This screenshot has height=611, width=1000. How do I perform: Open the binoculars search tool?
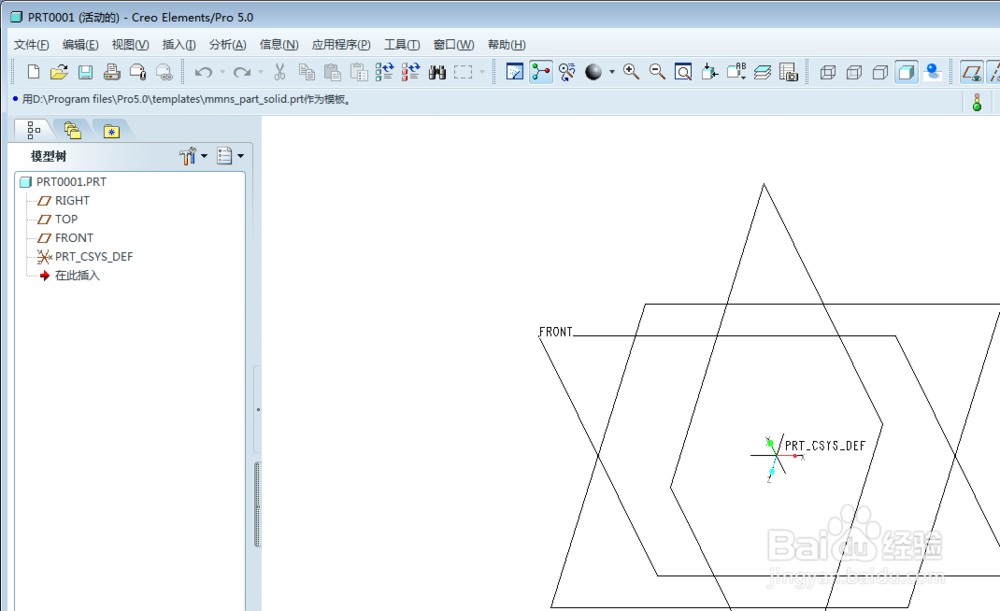tap(437, 72)
